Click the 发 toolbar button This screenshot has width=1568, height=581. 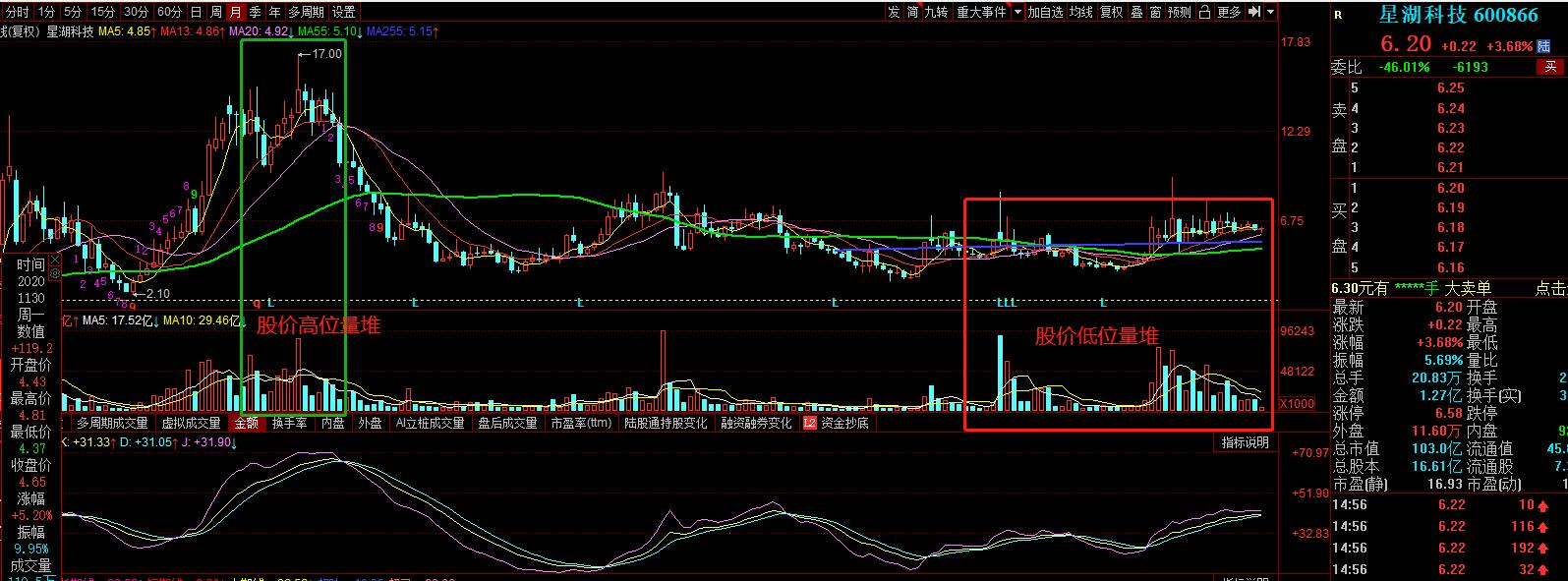point(893,12)
